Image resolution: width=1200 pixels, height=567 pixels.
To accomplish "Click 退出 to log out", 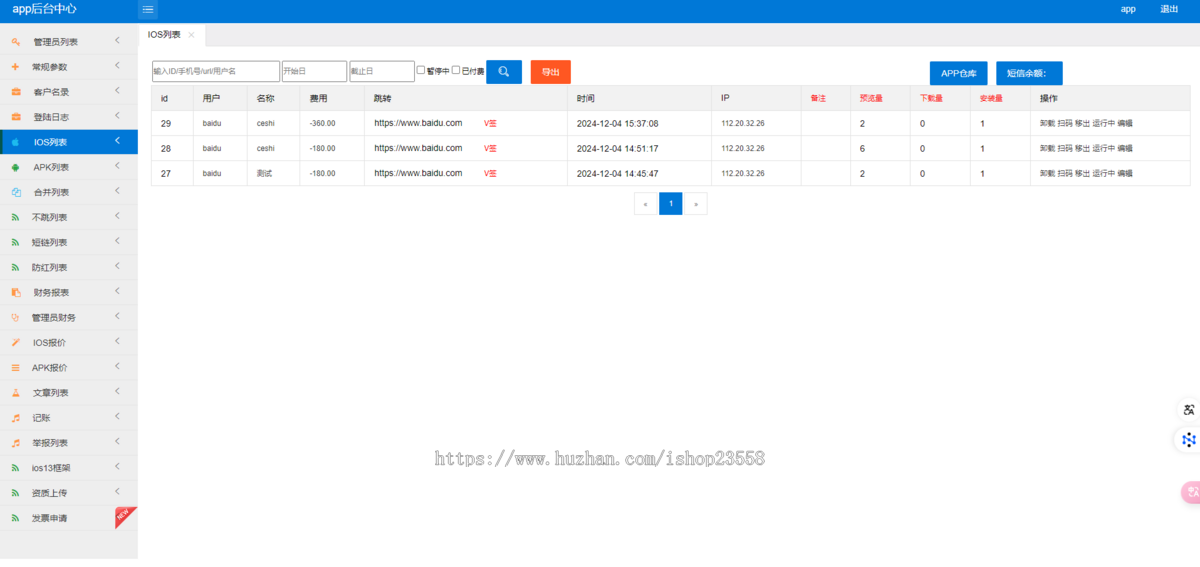I will click(1168, 9).
